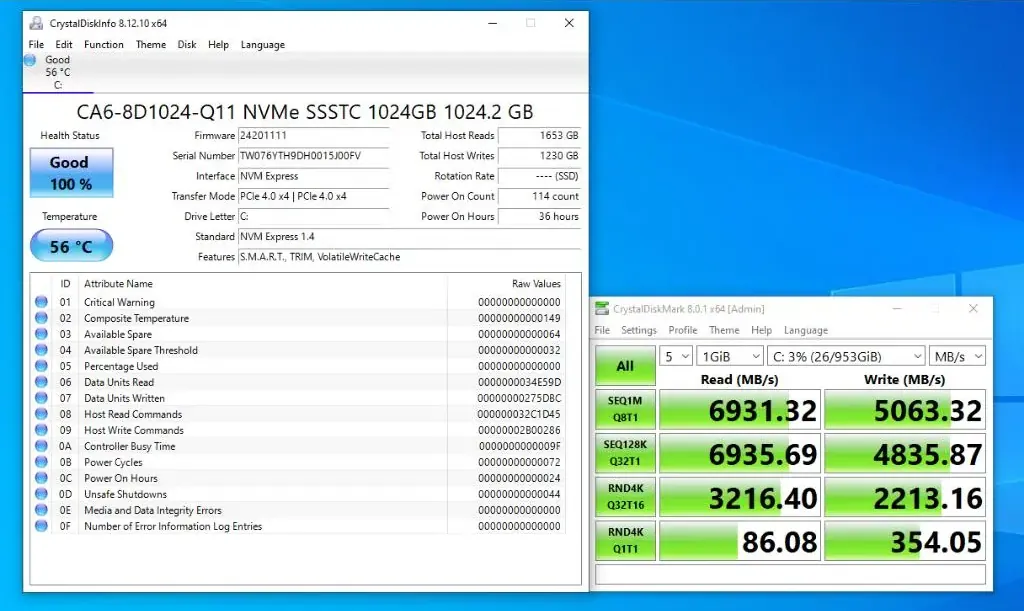Click the Good 100 % health status button
Viewport: 1024px width, 611px height.
click(71, 173)
